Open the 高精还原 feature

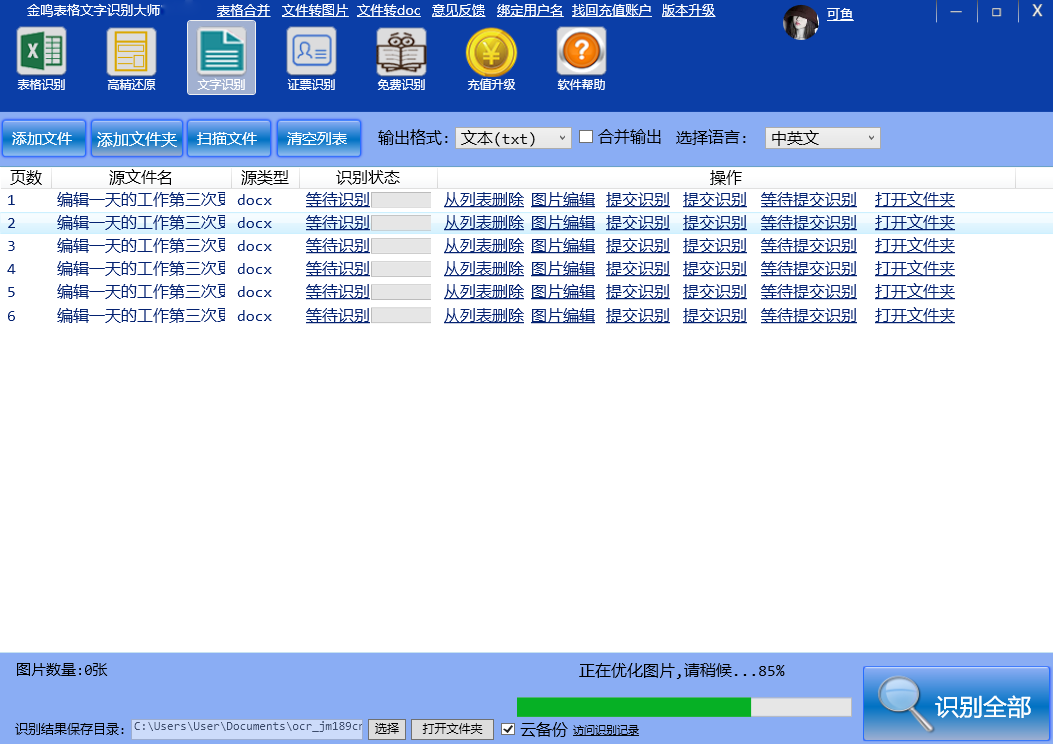pos(128,57)
